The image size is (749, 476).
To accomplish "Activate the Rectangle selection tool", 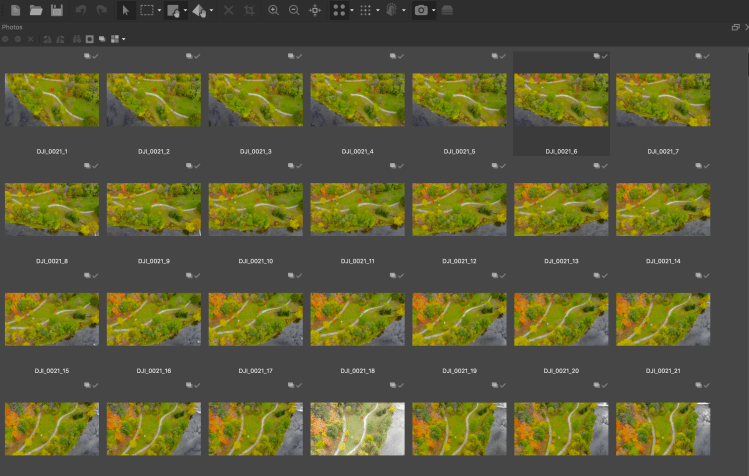I will [146, 10].
